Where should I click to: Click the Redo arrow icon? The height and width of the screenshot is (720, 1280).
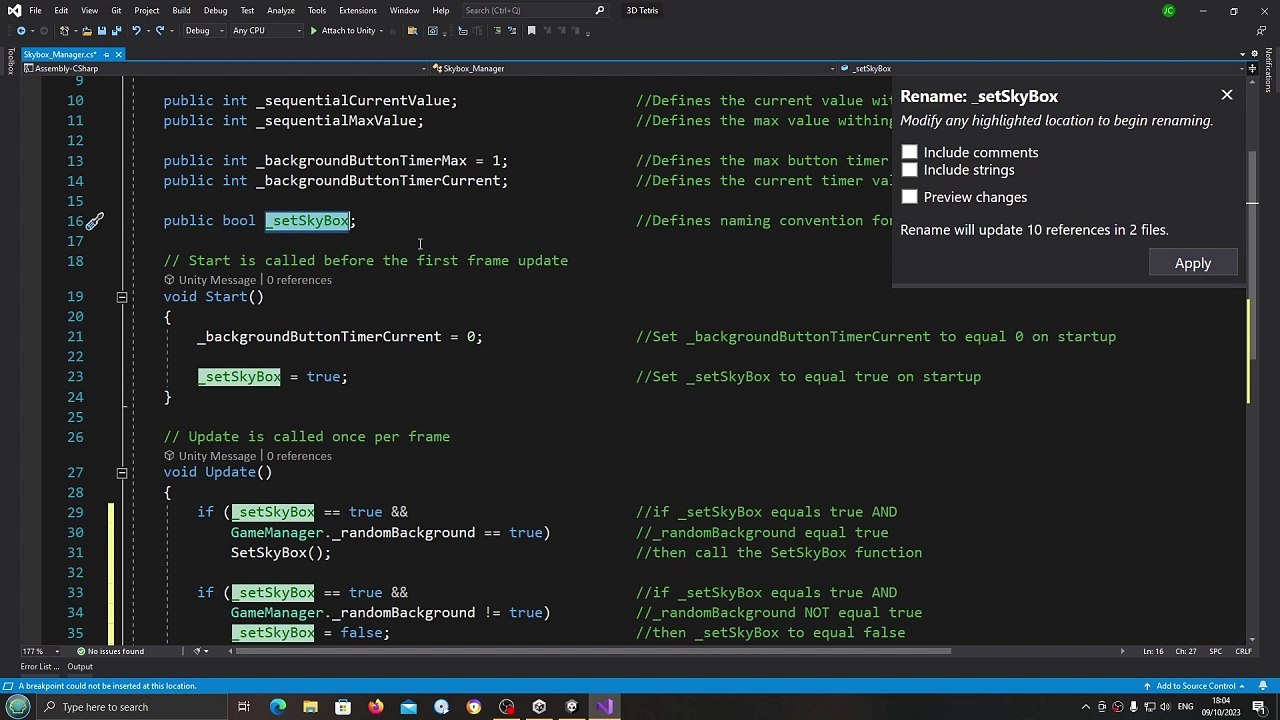(160, 31)
